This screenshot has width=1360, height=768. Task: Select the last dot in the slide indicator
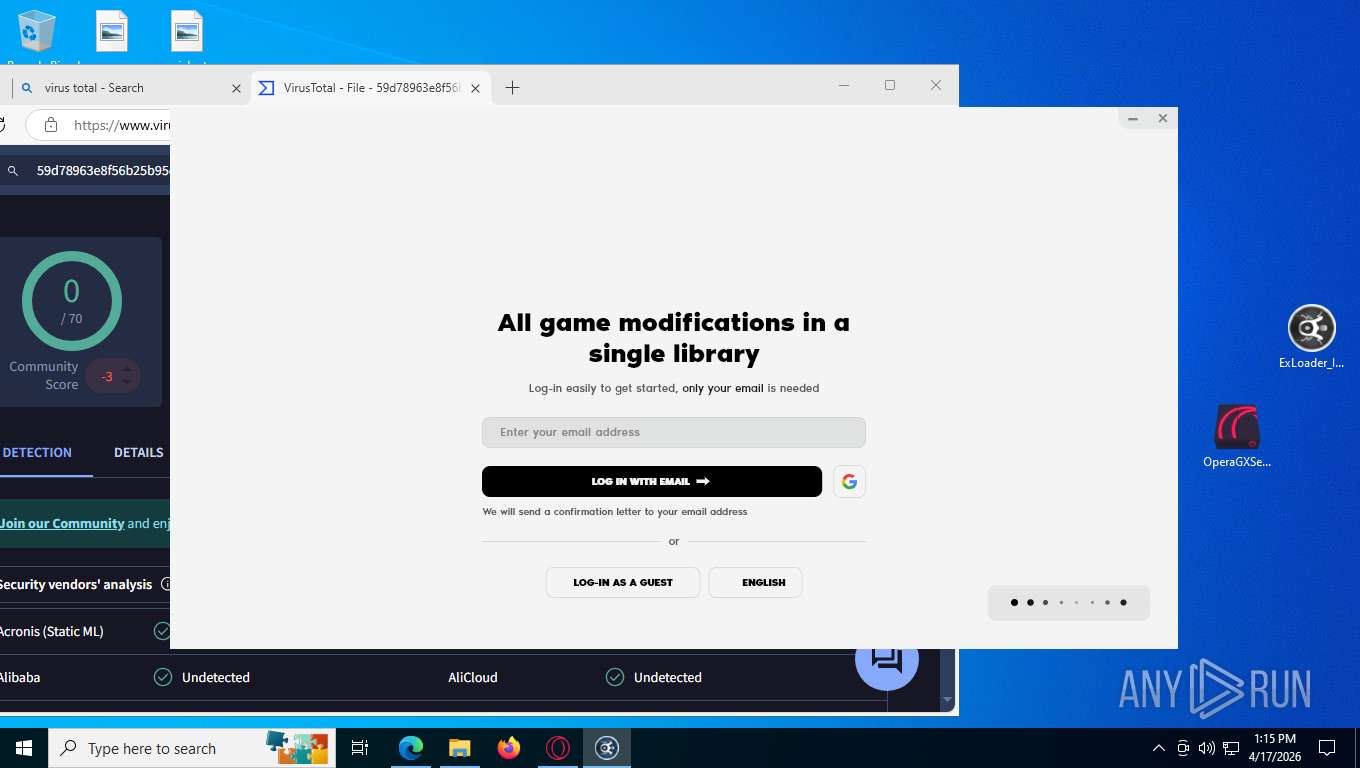click(1123, 602)
